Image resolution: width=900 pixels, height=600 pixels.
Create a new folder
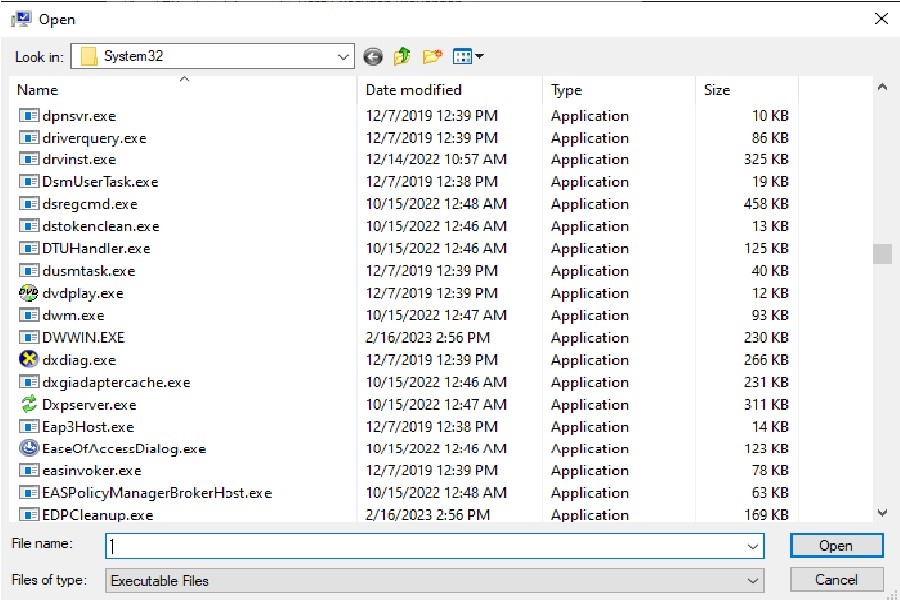click(x=432, y=57)
